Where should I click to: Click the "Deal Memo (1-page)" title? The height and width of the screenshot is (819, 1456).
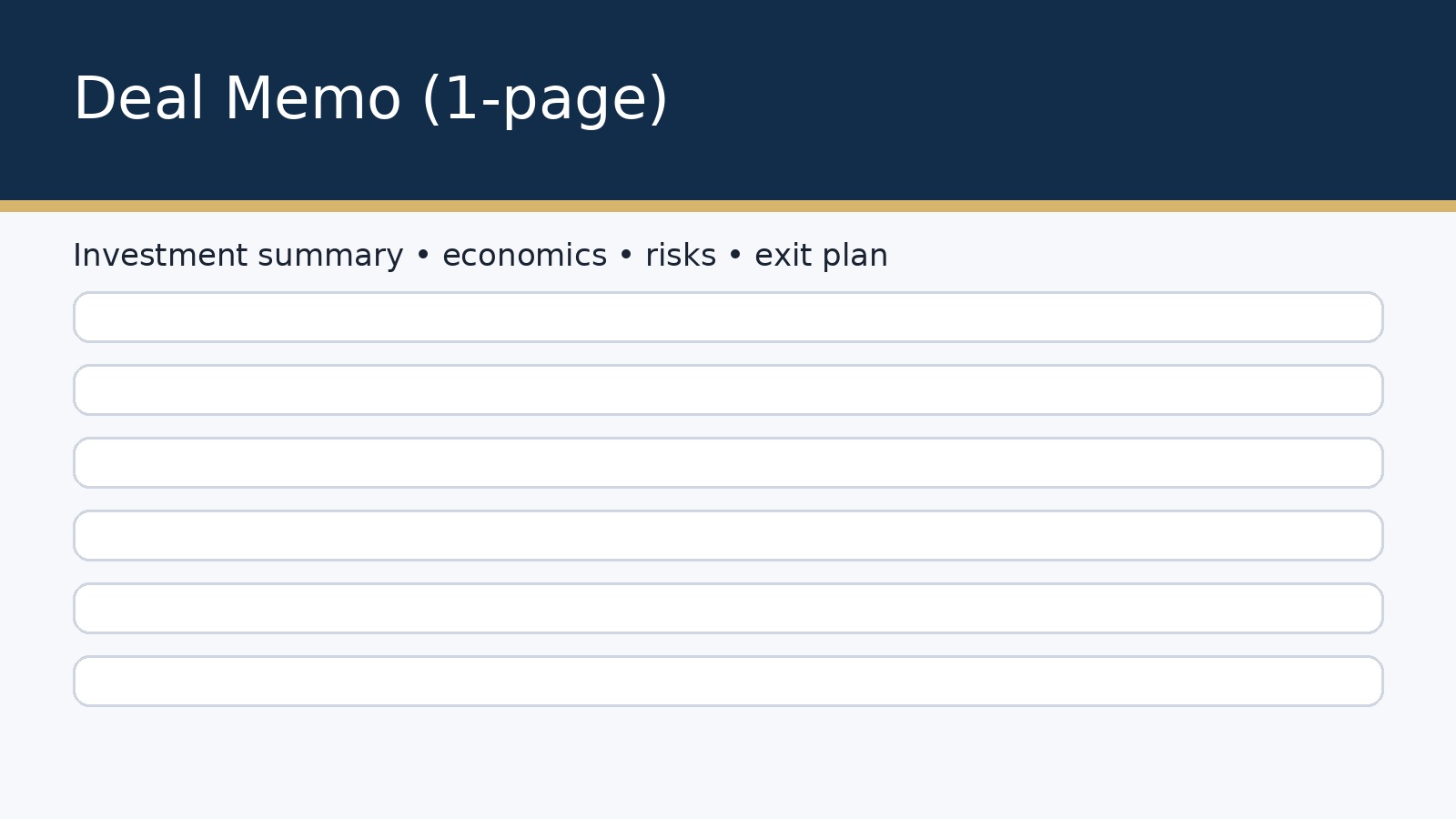coord(370,99)
